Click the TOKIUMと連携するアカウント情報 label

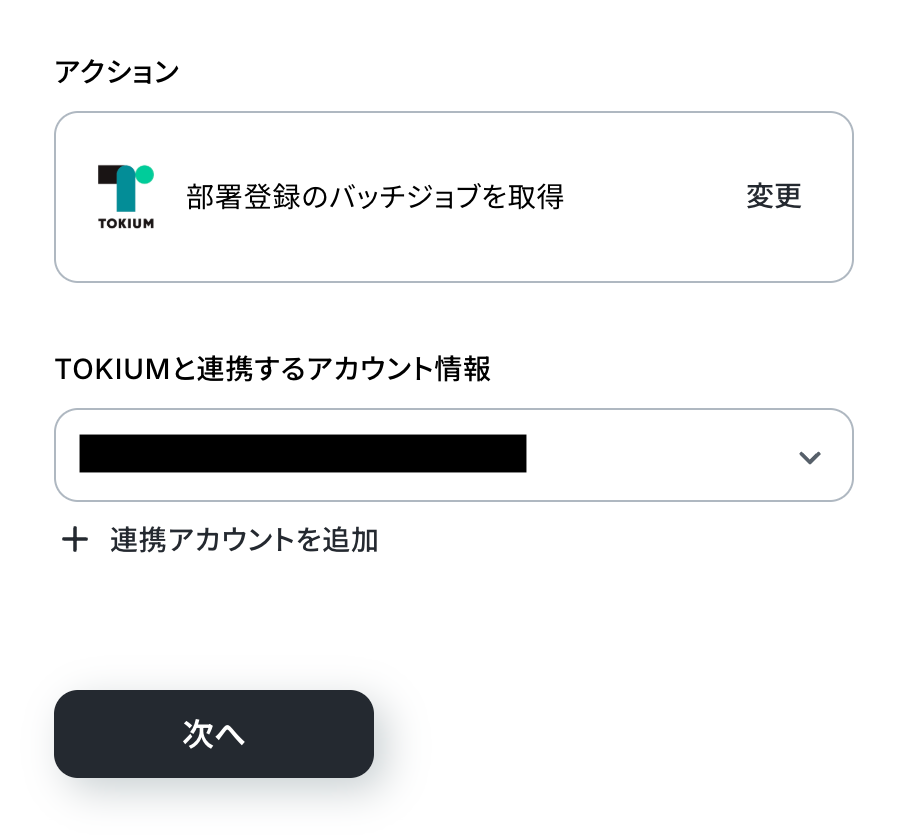coord(272,370)
